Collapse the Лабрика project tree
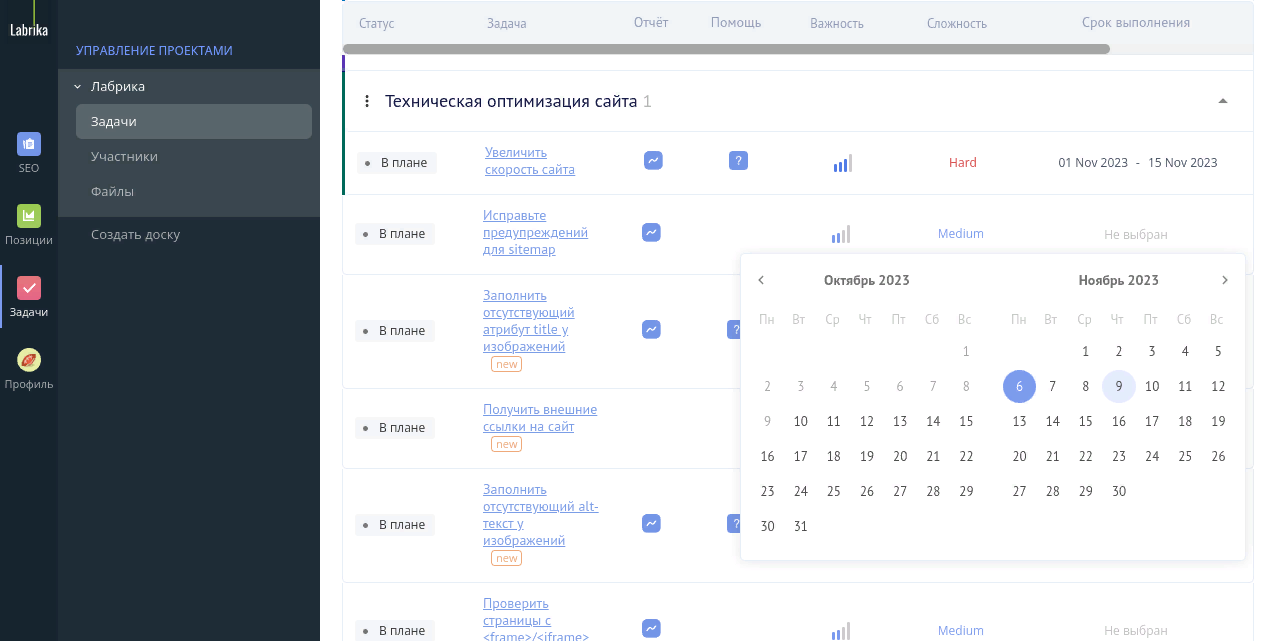This screenshot has width=1276, height=641. (77, 87)
